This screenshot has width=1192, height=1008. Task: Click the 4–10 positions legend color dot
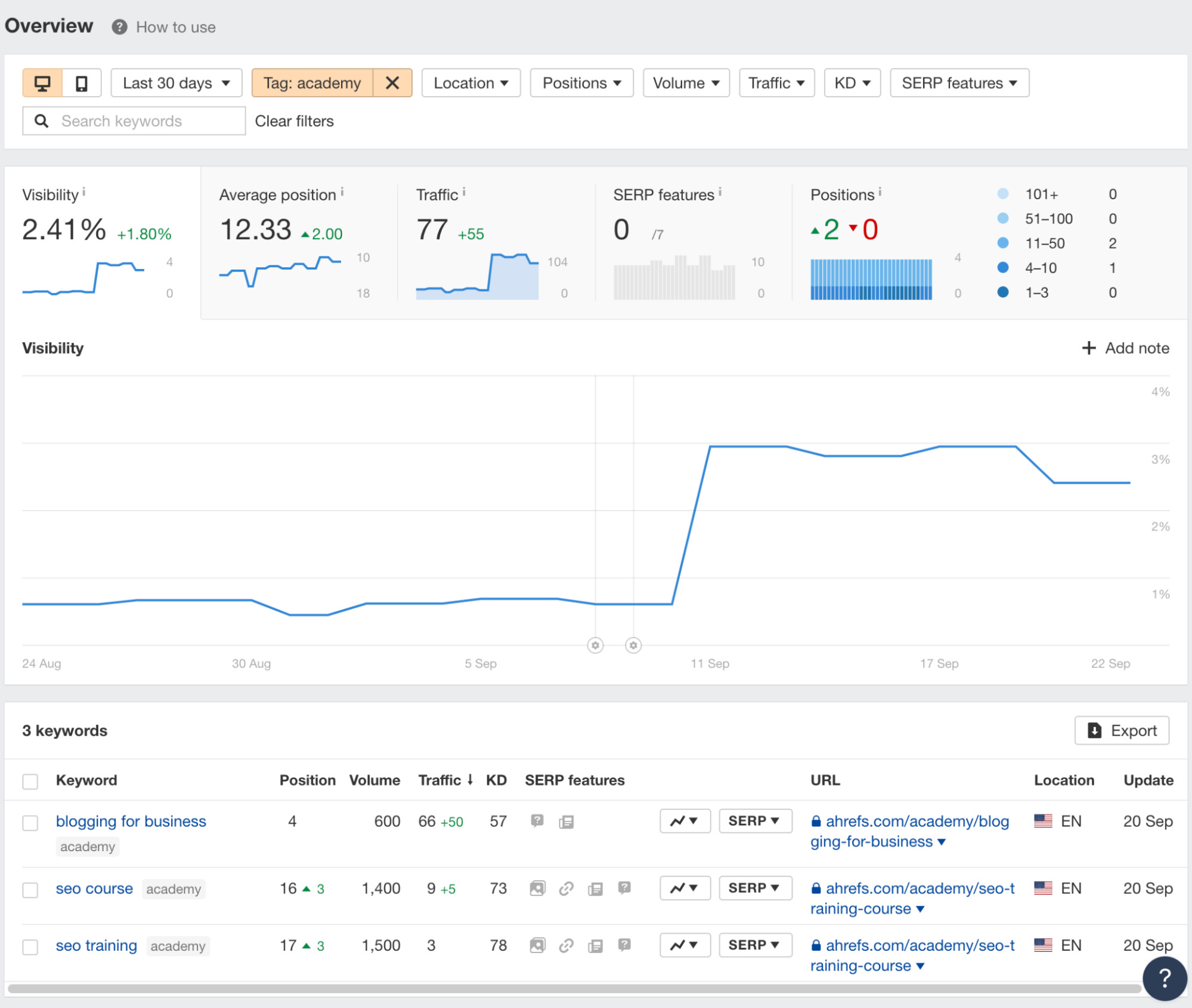[x=1002, y=268]
